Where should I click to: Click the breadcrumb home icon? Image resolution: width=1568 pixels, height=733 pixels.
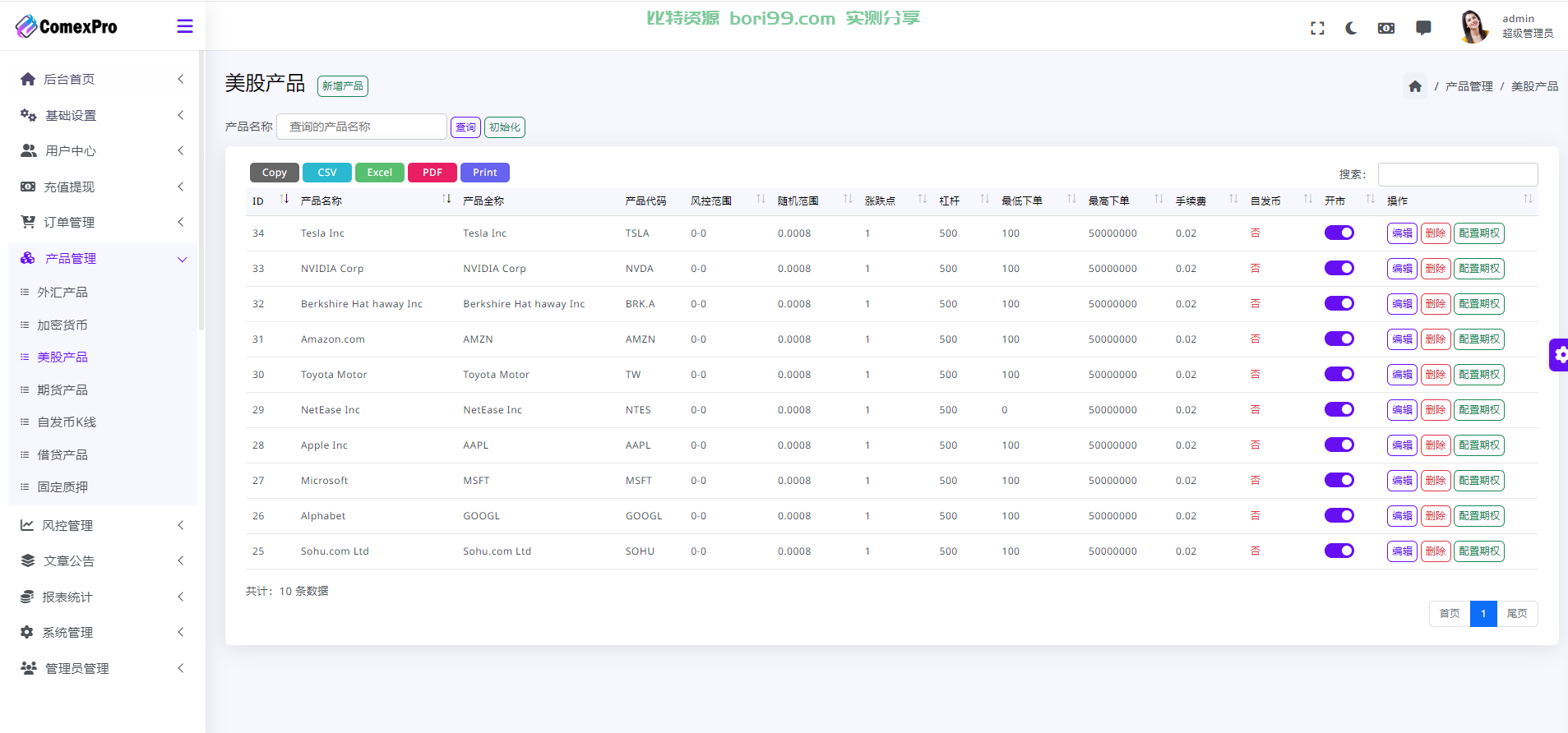point(1415,86)
